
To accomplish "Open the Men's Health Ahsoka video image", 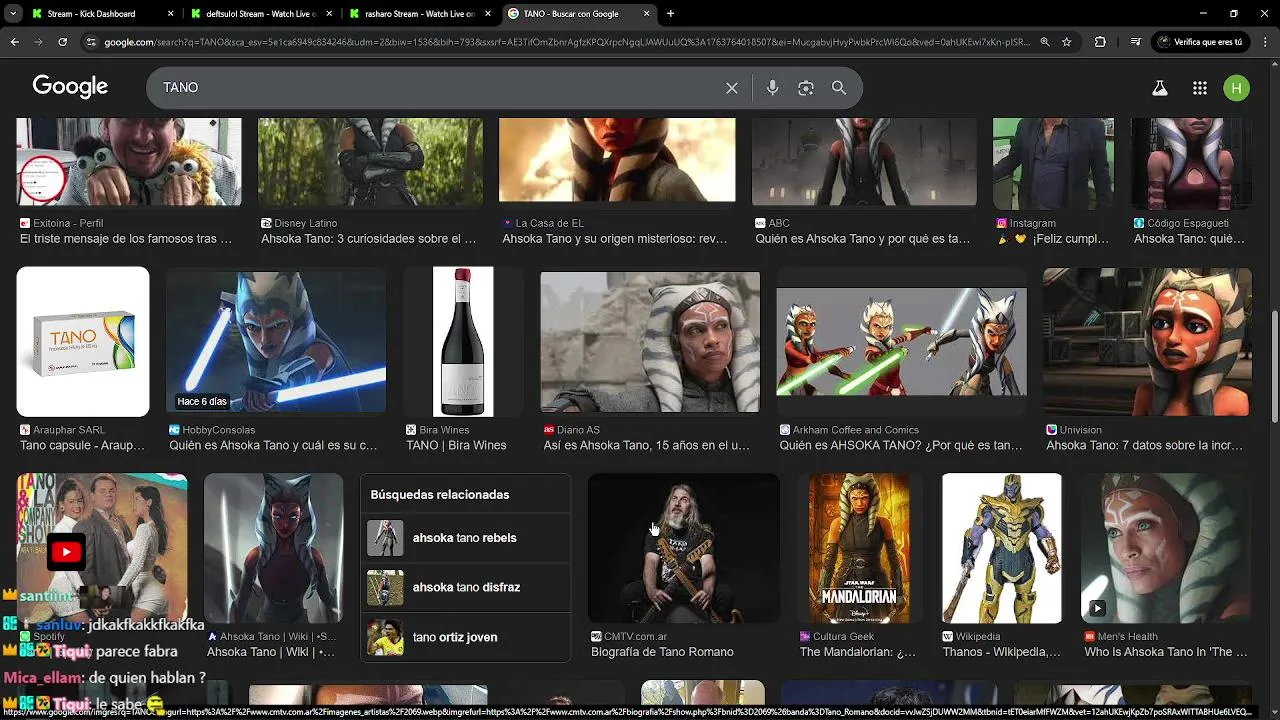I will (1166, 548).
